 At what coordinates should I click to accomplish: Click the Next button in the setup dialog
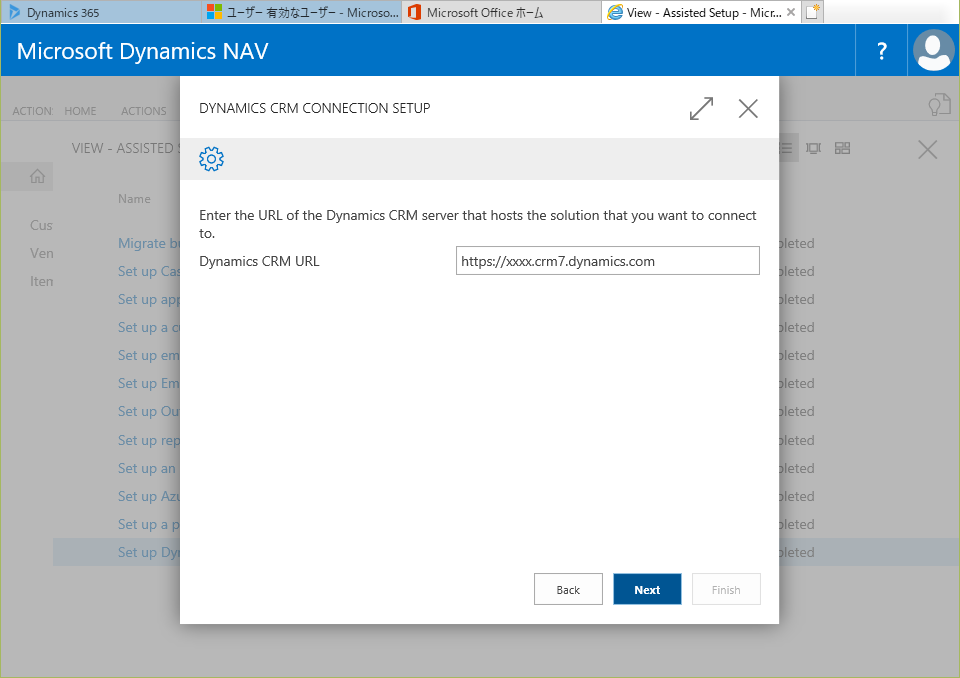coord(647,589)
